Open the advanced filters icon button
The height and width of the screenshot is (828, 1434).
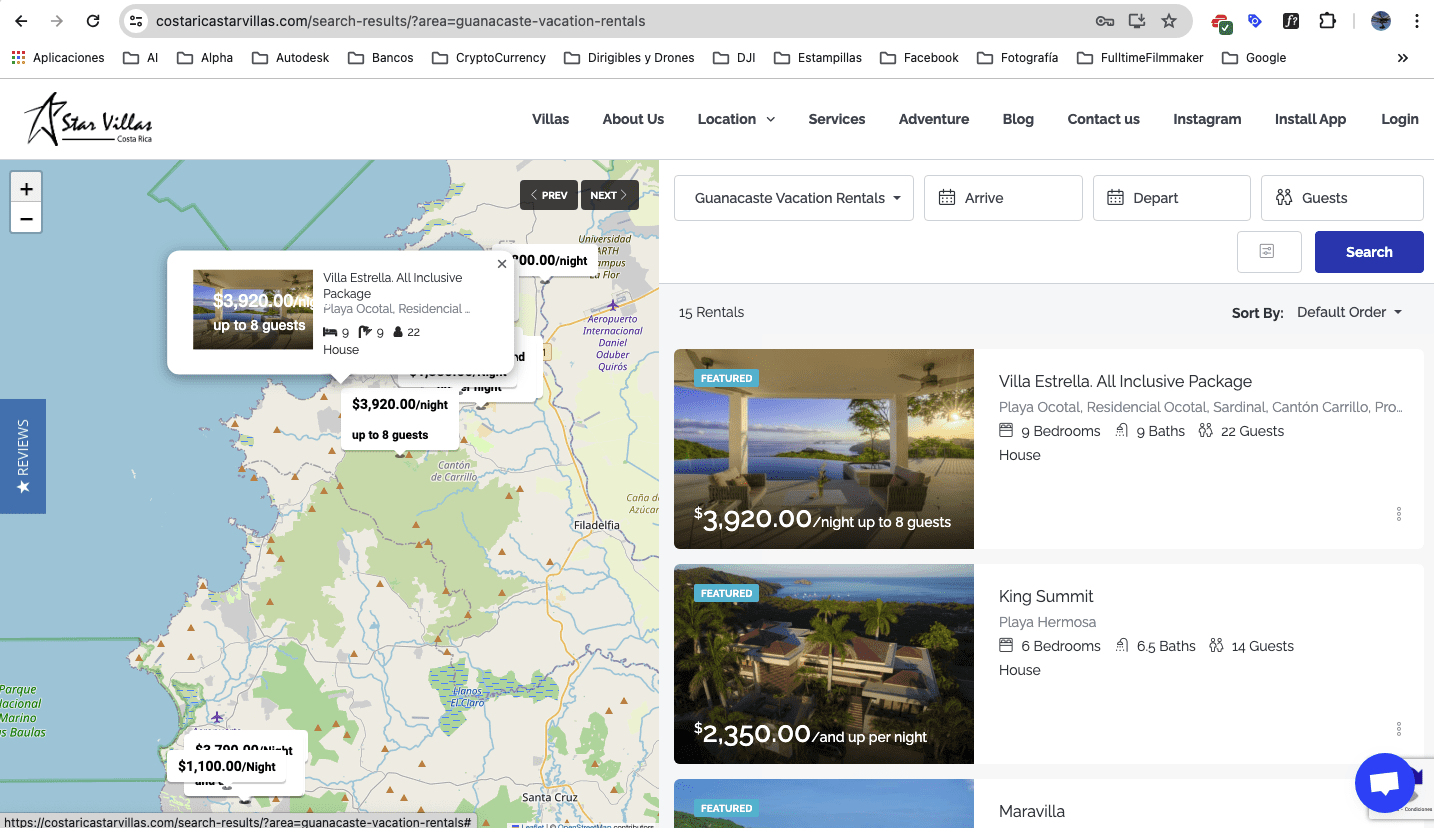[1269, 252]
